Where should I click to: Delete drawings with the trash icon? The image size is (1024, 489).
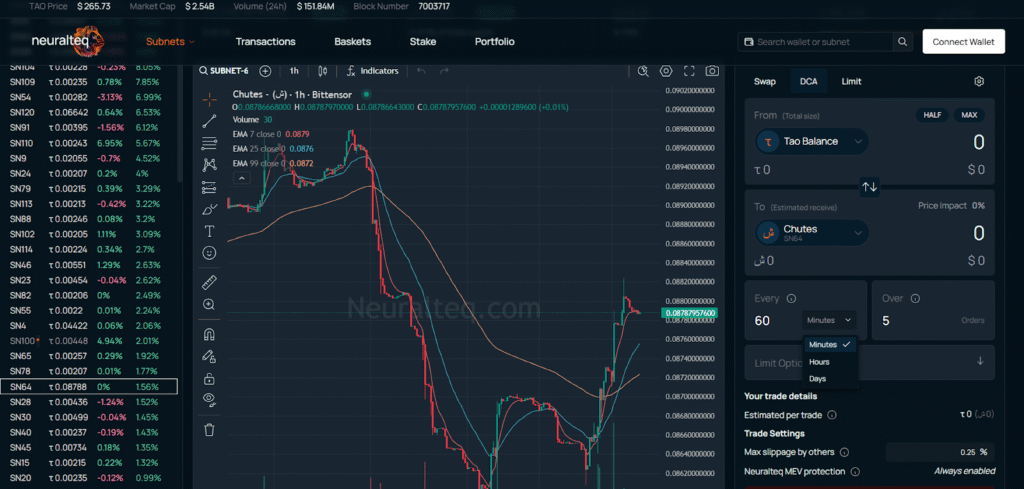pyautogui.click(x=209, y=430)
